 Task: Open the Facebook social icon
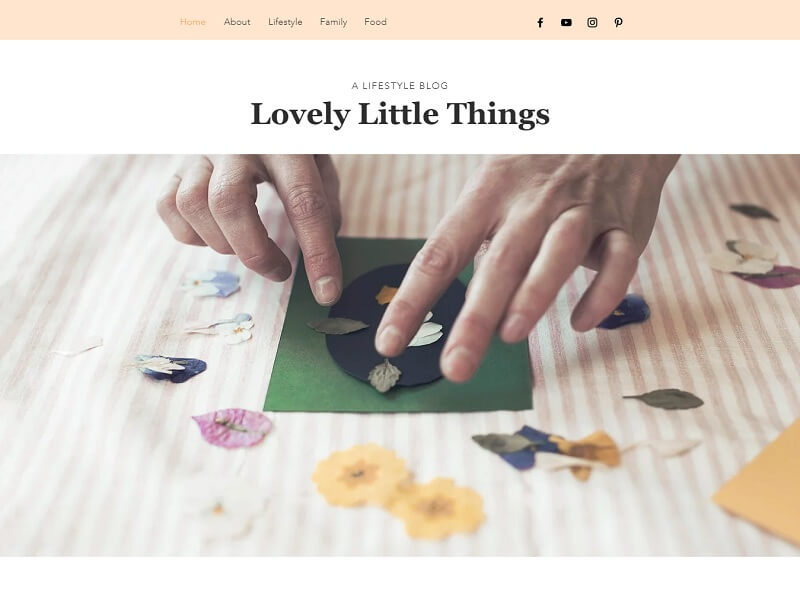540,22
